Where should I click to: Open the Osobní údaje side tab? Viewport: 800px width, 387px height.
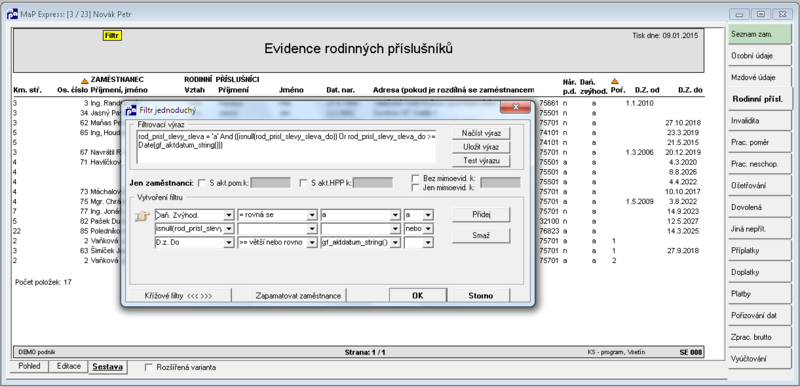point(759,56)
